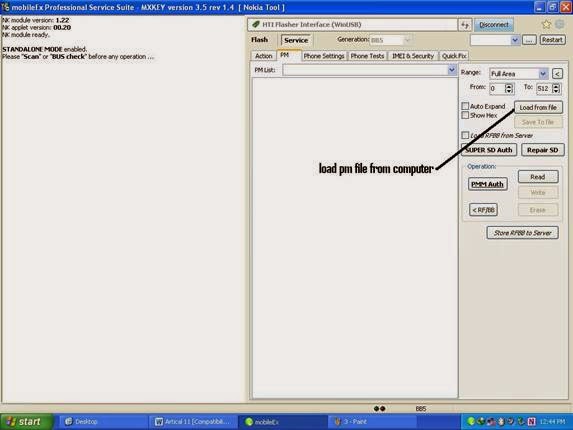Click the green HTI Flasher Interface icon
The image size is (573, 430).
(256, 24)
